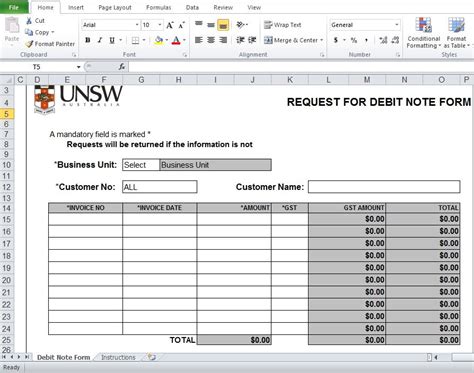
Task: Click the increase font size icon
Action: (x=170, y=25)
